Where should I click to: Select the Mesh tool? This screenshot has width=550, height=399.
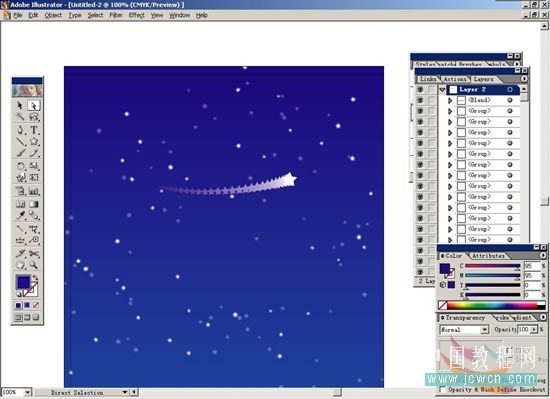[x=20, y=204]
